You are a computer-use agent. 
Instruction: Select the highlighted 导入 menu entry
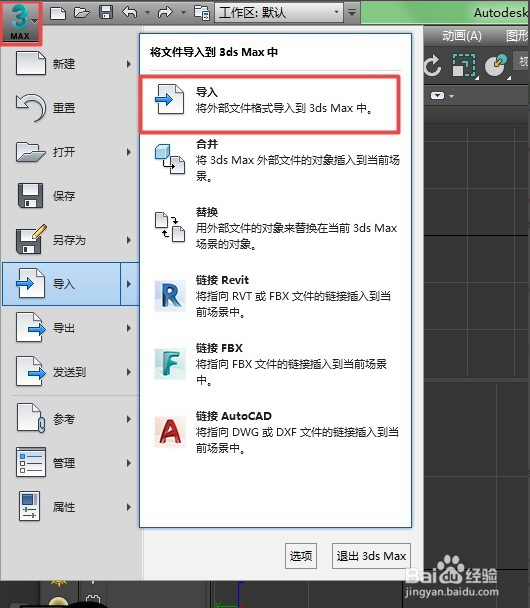click(62, 284)
